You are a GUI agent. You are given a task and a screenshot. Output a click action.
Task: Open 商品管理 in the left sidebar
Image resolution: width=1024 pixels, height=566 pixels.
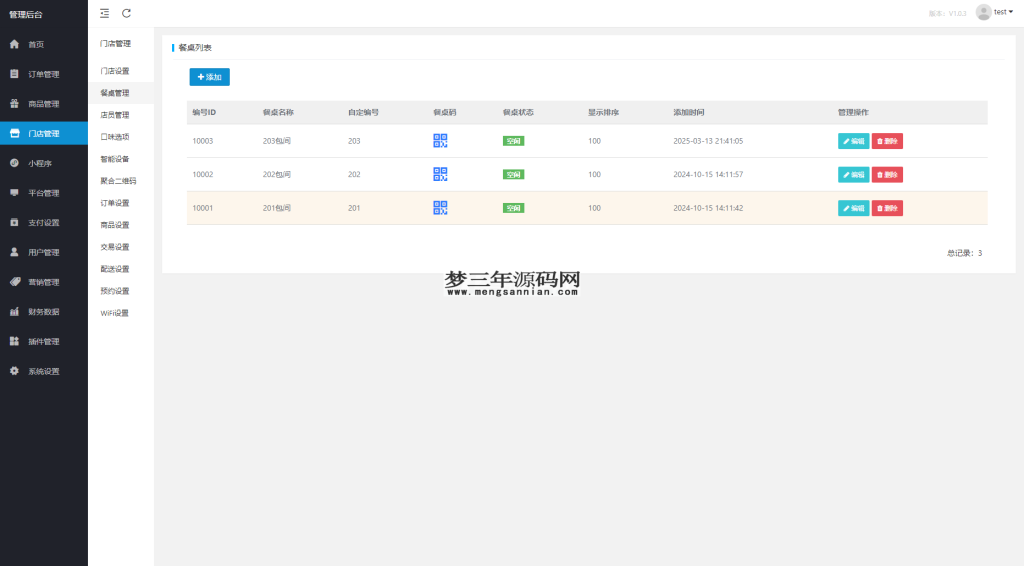[44, 104]
